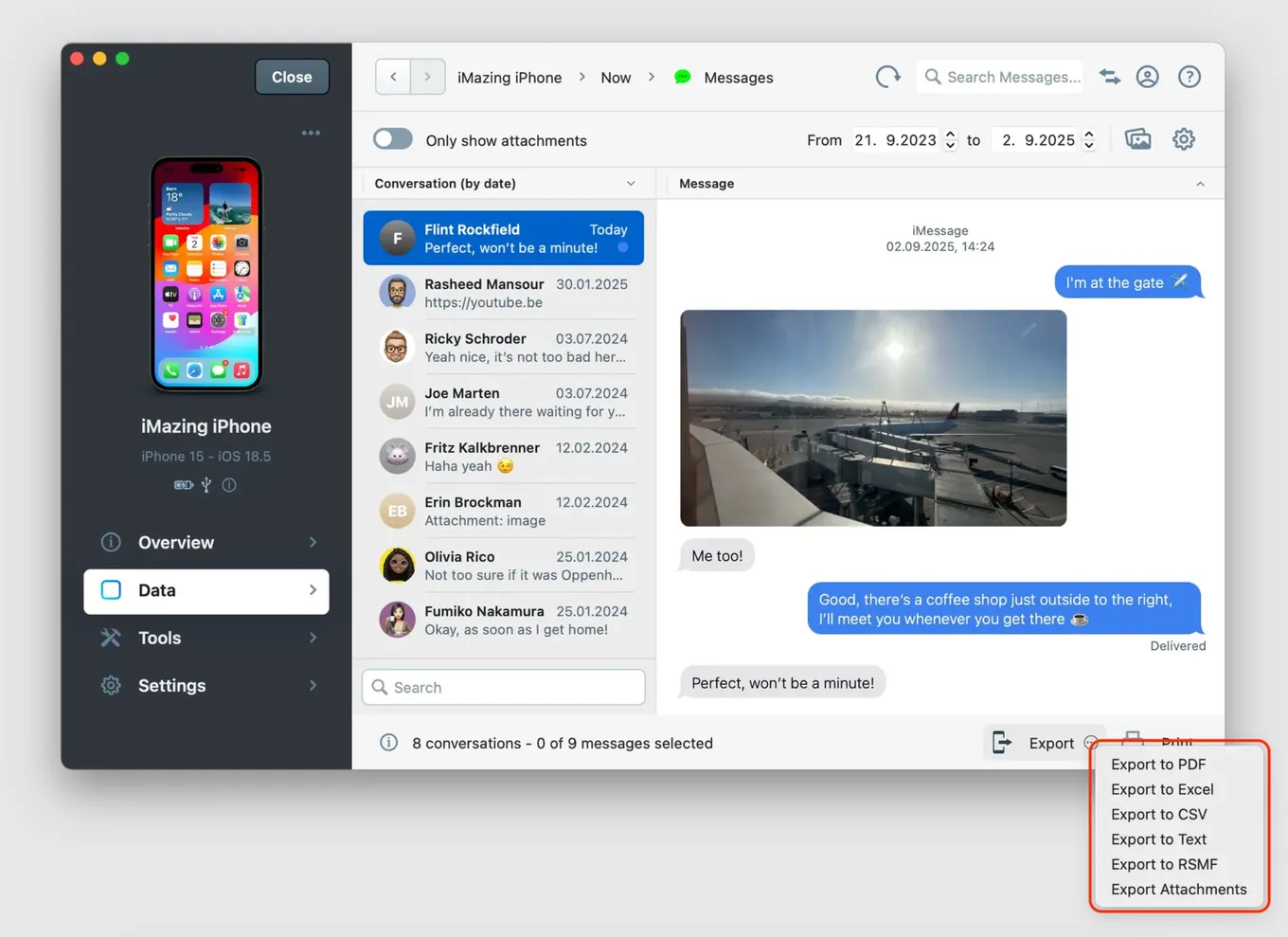The width and height of the screenshot is (1288, 937).
Task: Click the conversation Search field
Action: click(x=504, y=687)
